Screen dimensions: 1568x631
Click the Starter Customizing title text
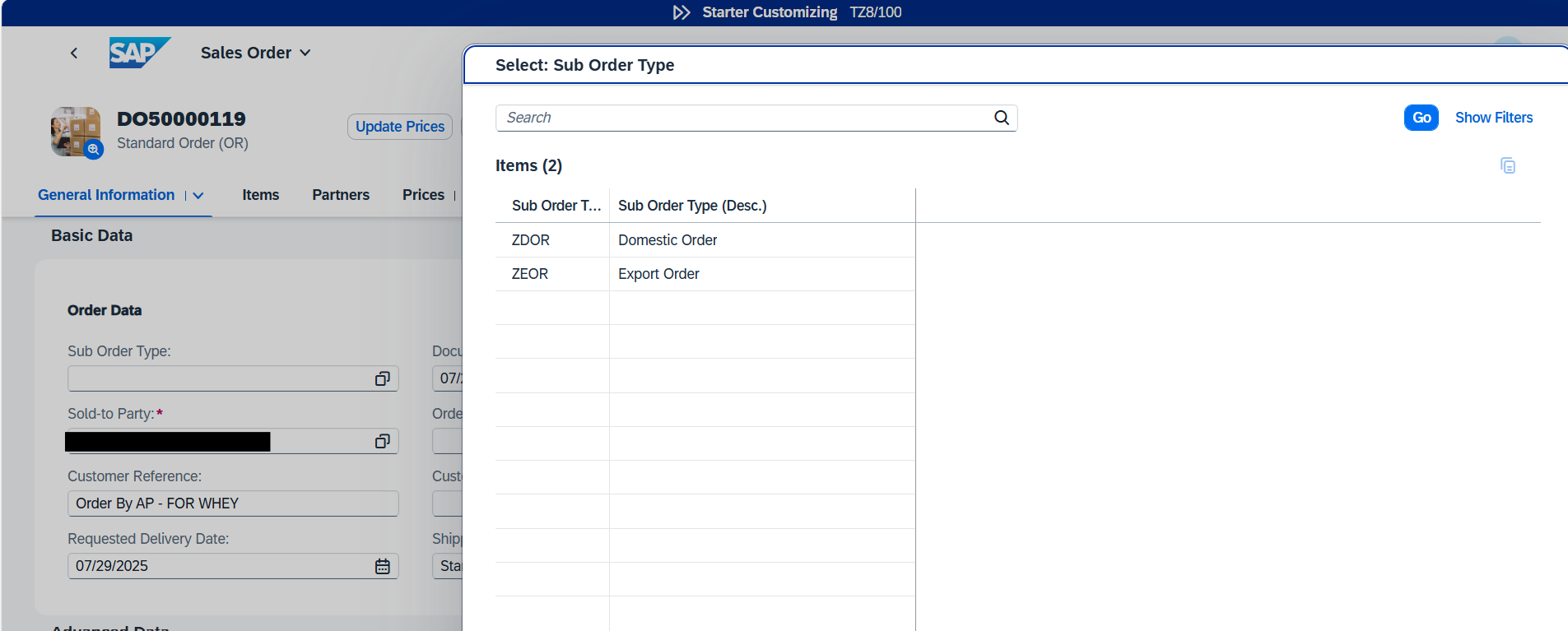coord(770,12)
